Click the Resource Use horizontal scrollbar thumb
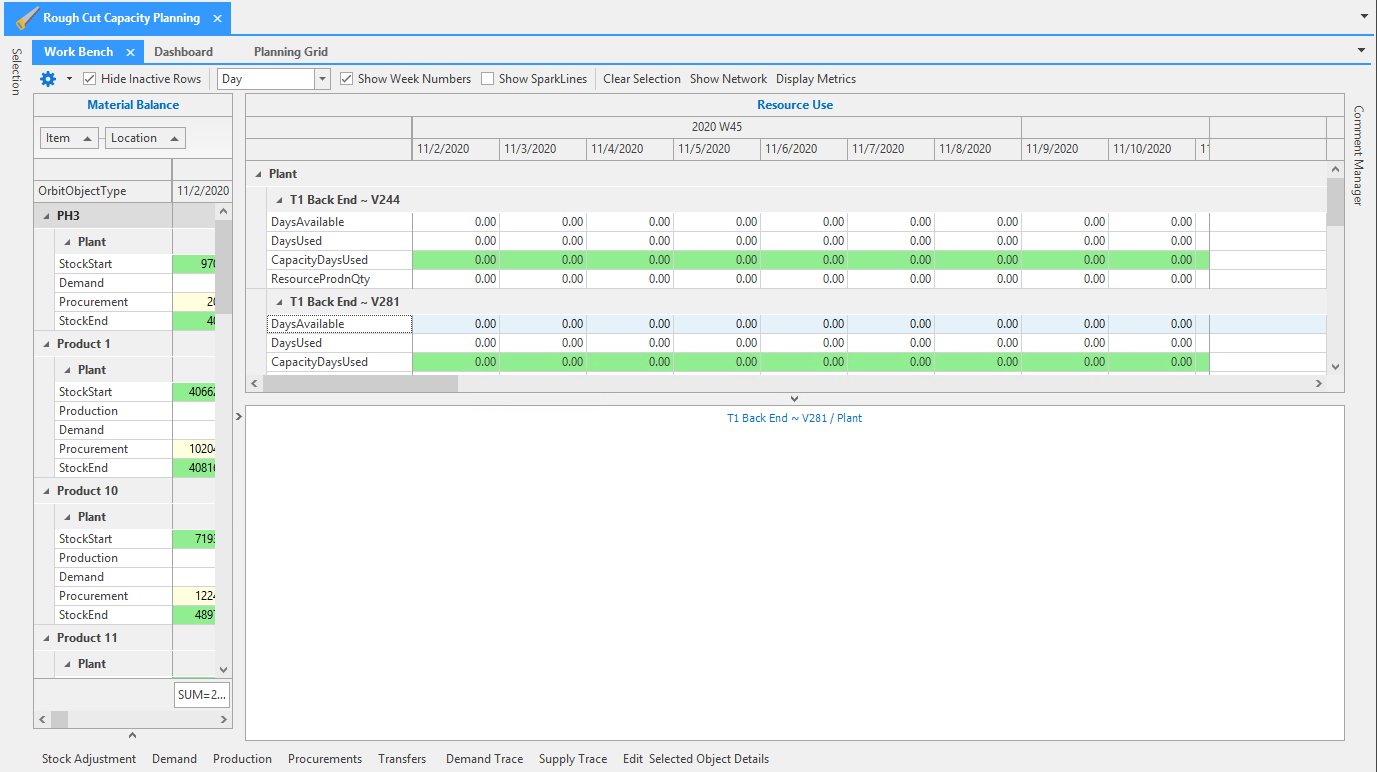1377x772 pixels. pos(360,383)
